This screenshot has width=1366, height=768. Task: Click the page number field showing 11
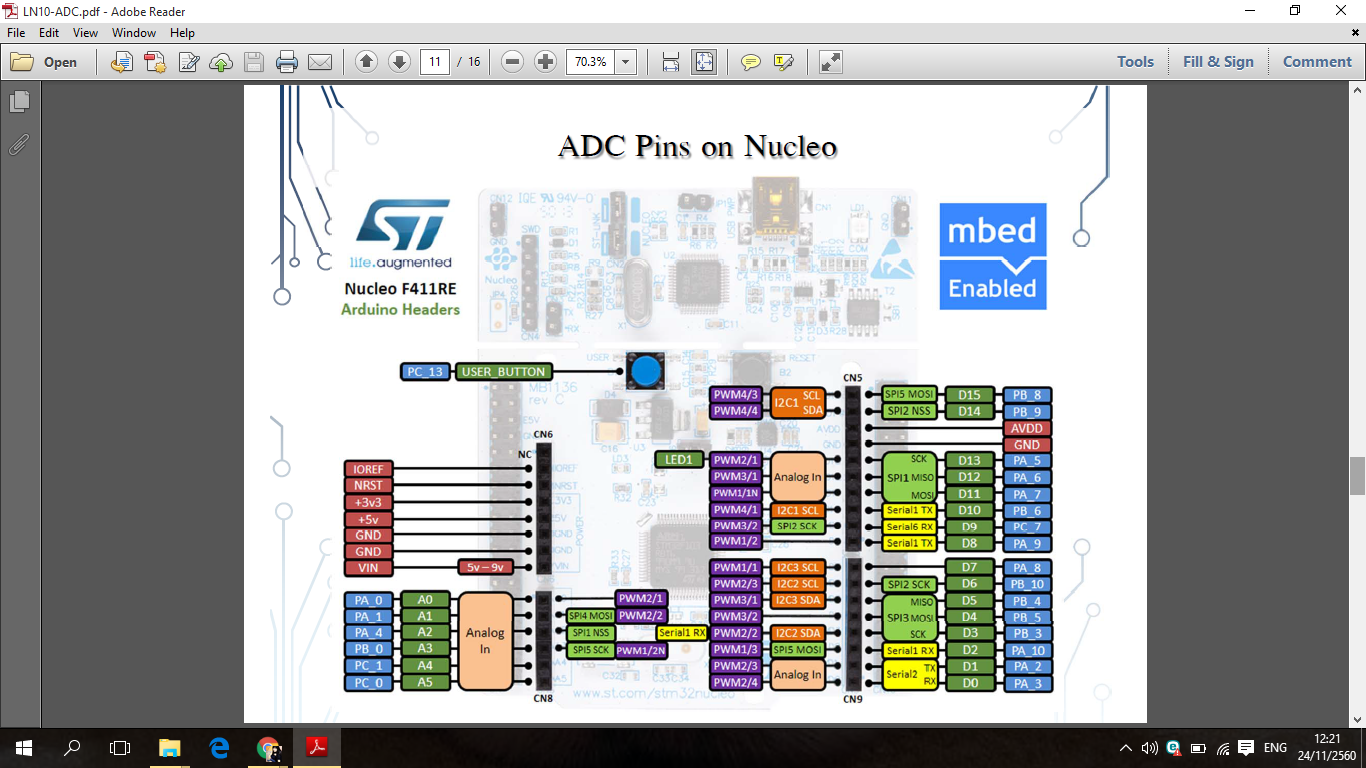click(x=434, y=62)
